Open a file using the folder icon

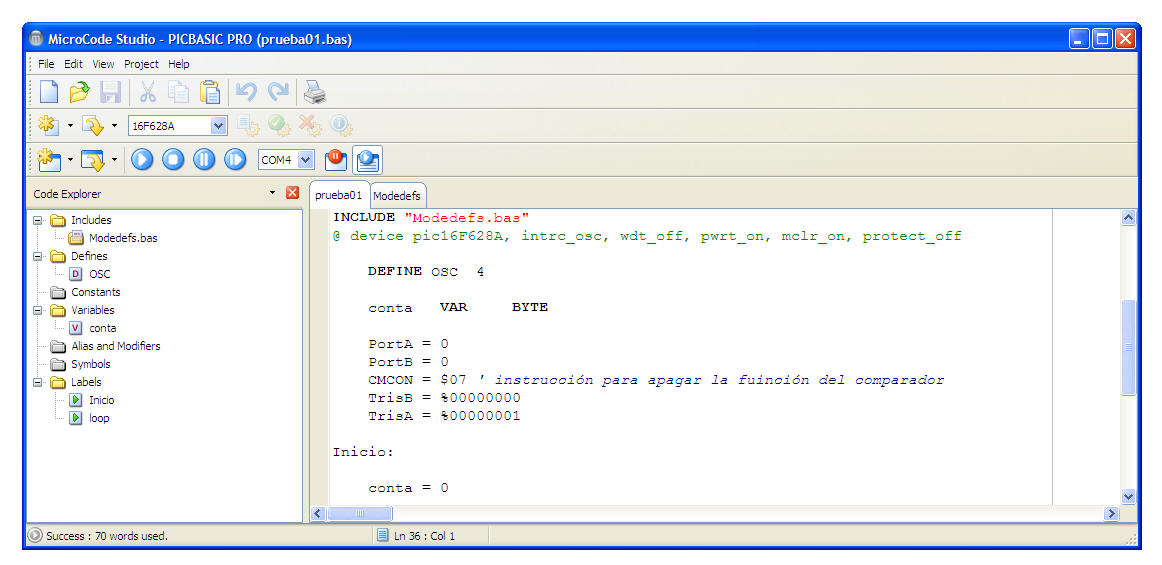coord(79,92)
